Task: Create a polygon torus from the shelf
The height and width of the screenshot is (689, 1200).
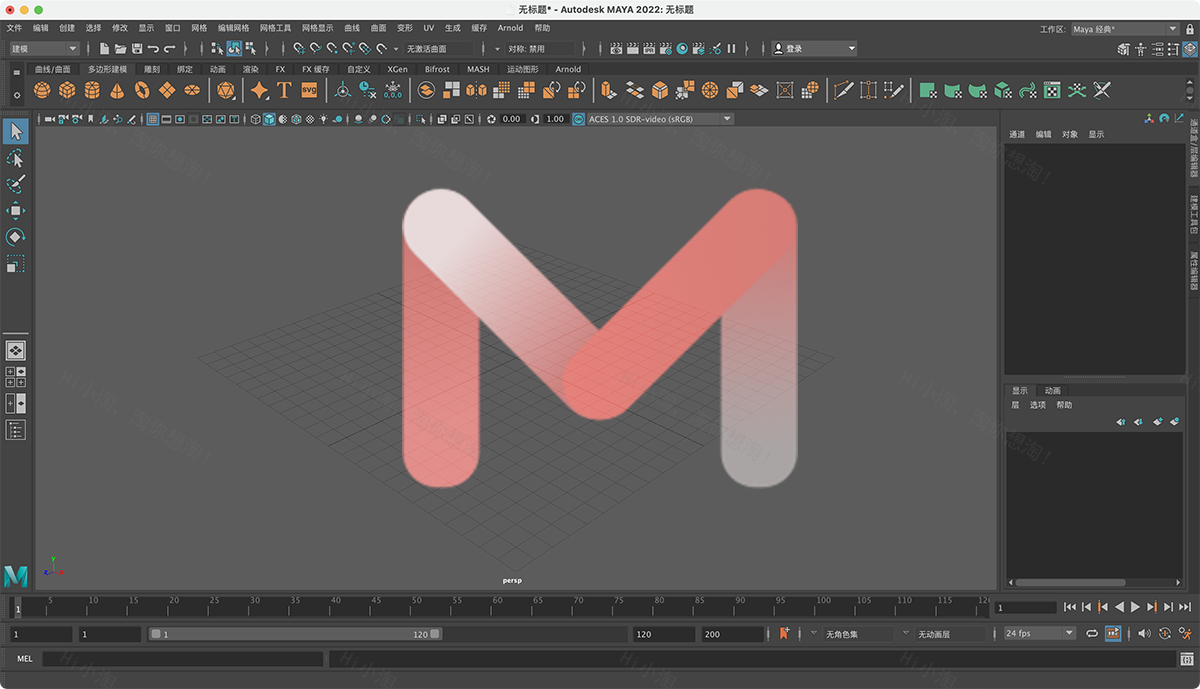Action: pyautogui.click(x=140, y=90)
